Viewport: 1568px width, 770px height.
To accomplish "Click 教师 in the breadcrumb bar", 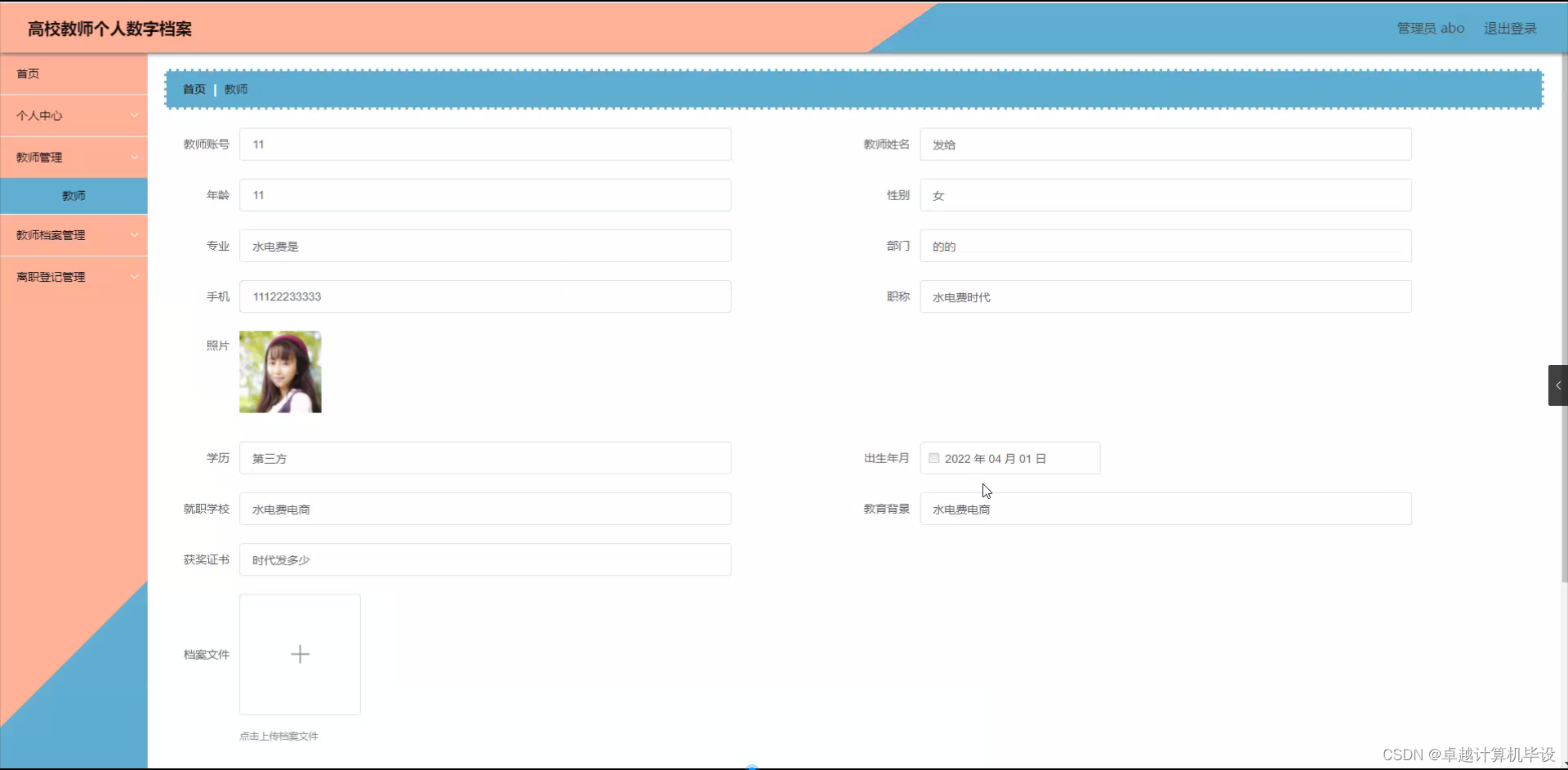I will pos(235,89).
